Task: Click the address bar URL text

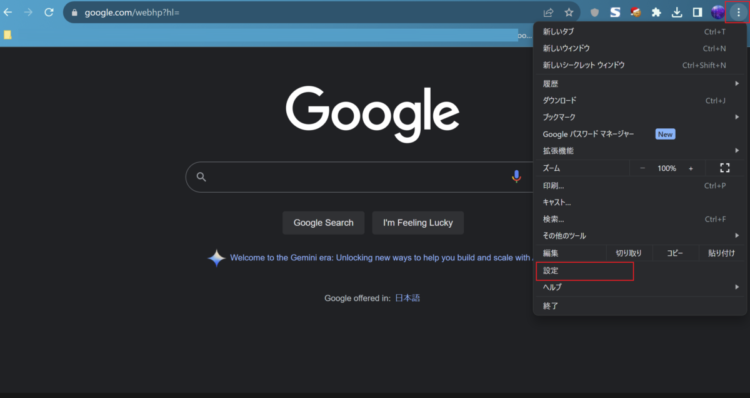Action: point(132,12)
